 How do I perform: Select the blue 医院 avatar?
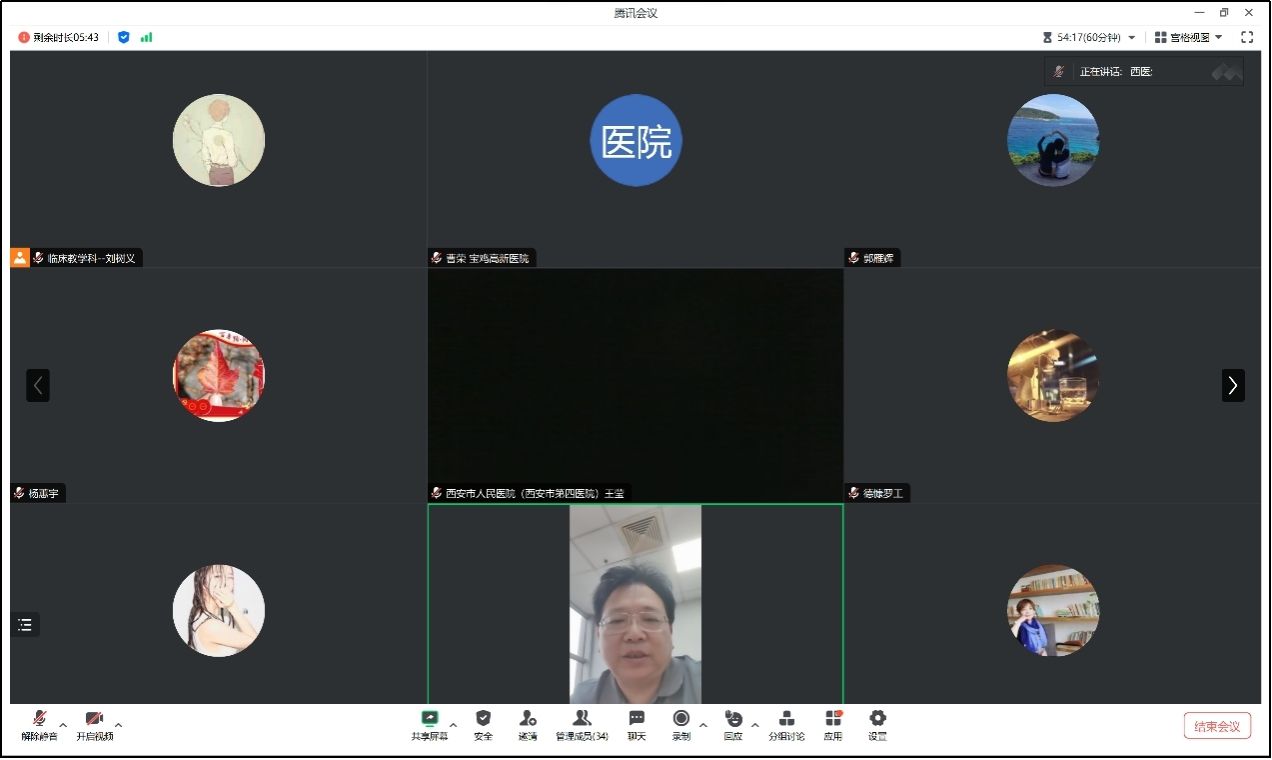pyautogui.click(x=636, y=140)
